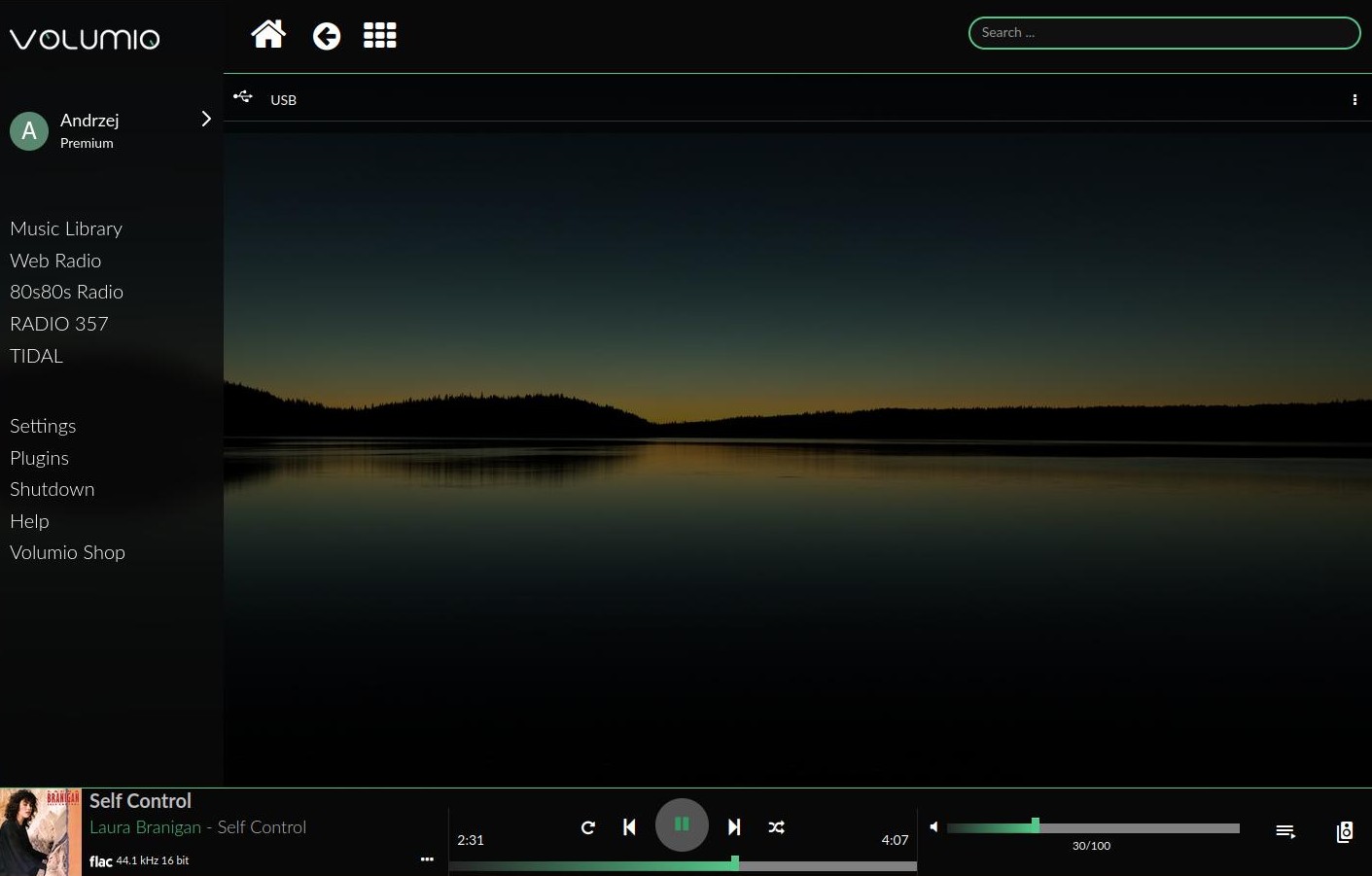Screen dimensions: 1372x876
Task: Click the back arrow icon
Action: (327, 37)
